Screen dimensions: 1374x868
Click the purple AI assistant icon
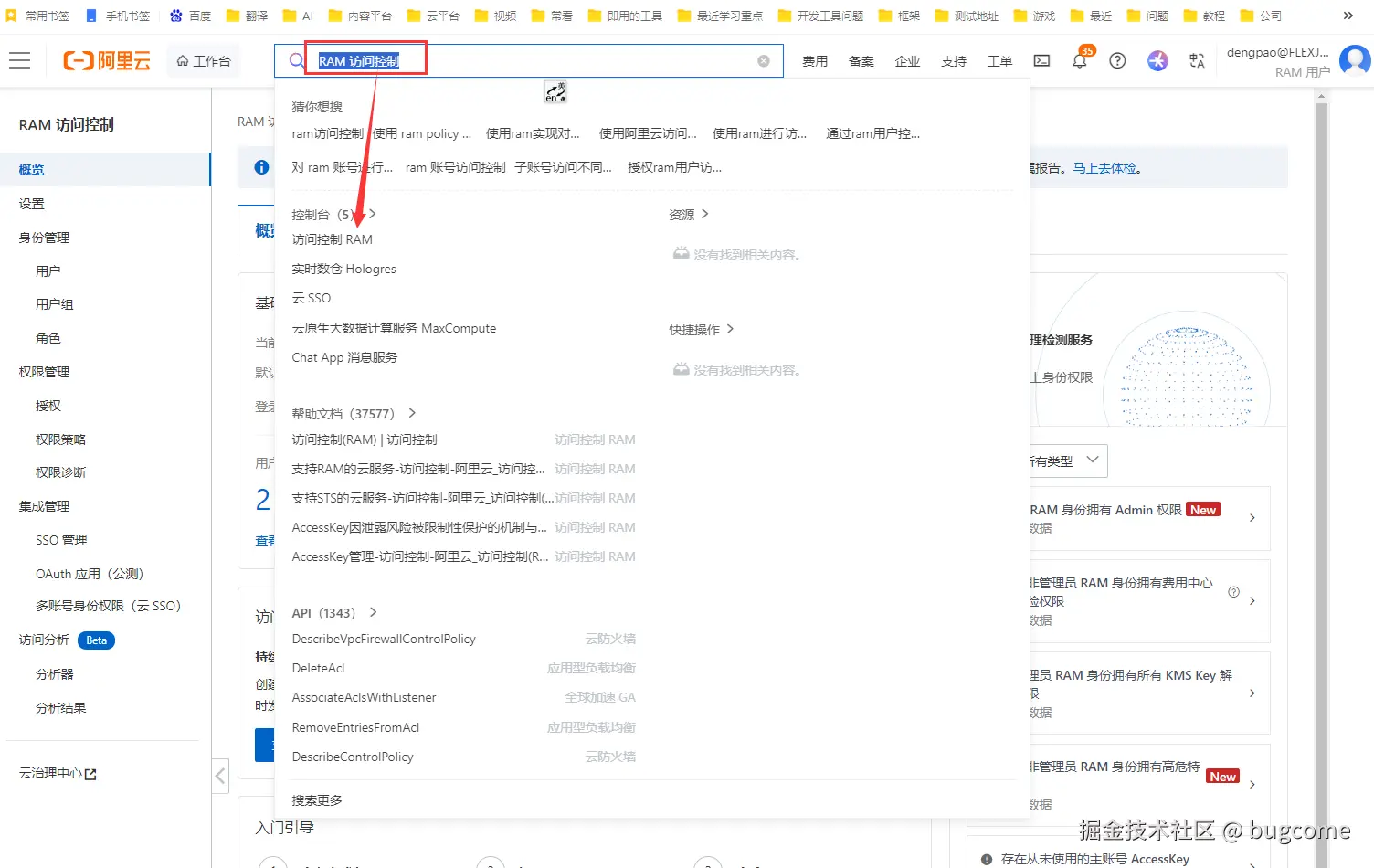(1157, 61)
